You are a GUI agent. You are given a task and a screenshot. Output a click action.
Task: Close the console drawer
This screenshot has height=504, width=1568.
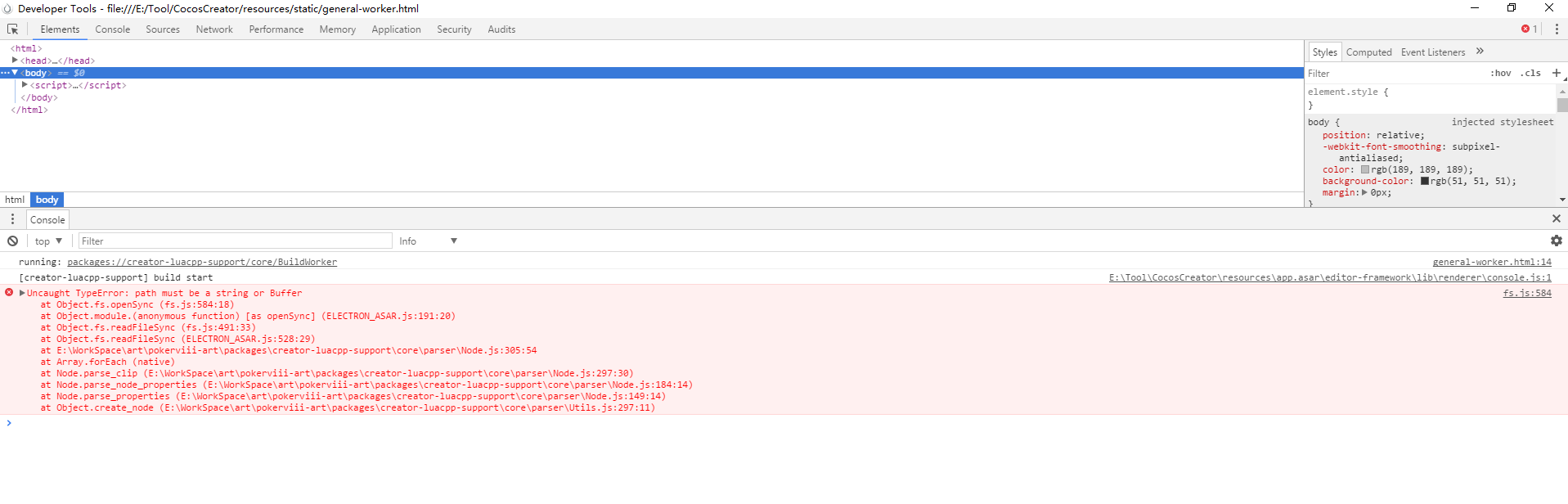(x=1556, y=219)
